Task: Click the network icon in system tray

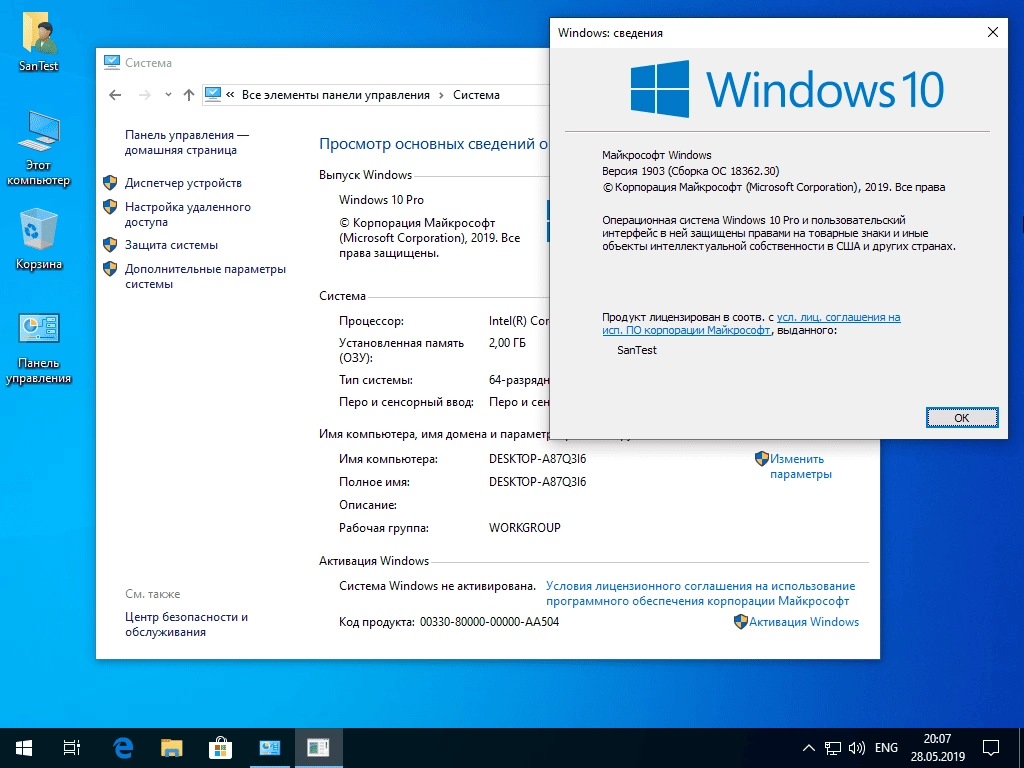Action: (833, 748)
